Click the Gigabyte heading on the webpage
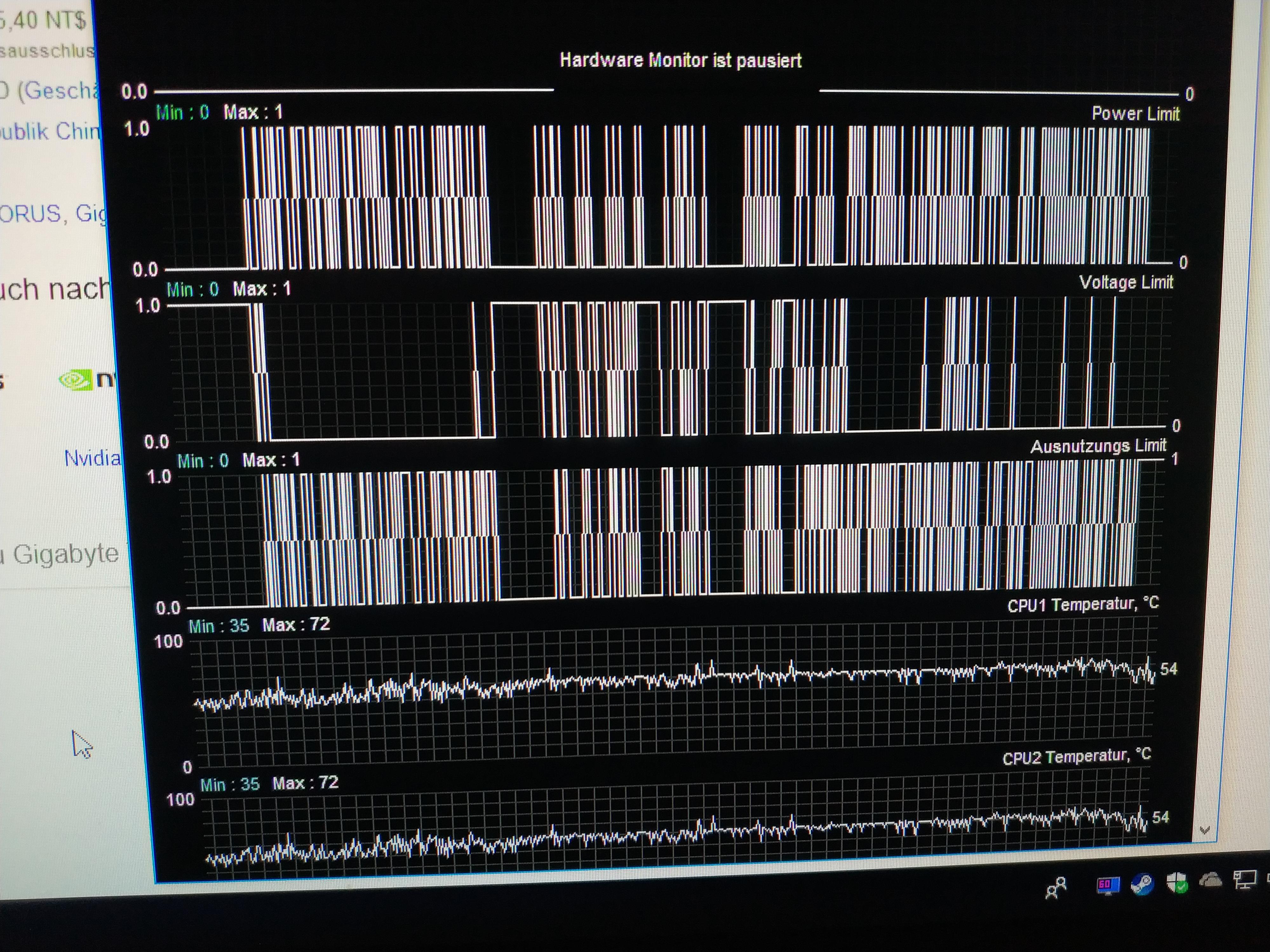The height and width of the screenshot is (952, 1270). (65, 554)
